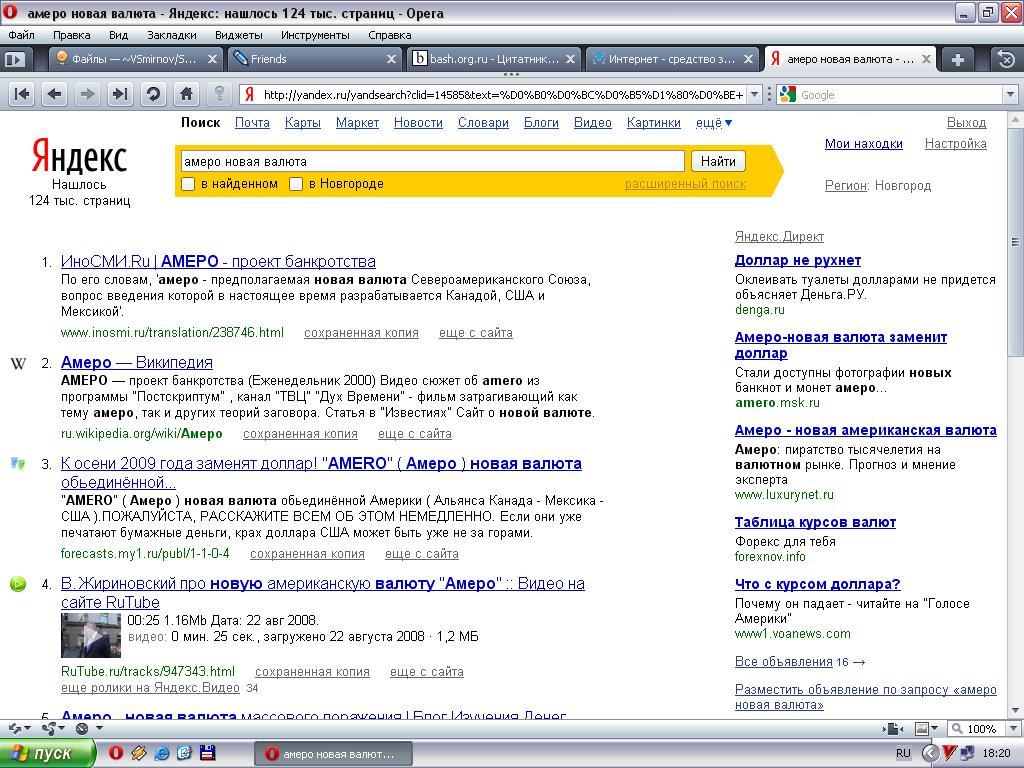Follow the 'расширенный поиск' link
Screen dimensions: 1024x768
pyautogui.click(x=685, y=184)
